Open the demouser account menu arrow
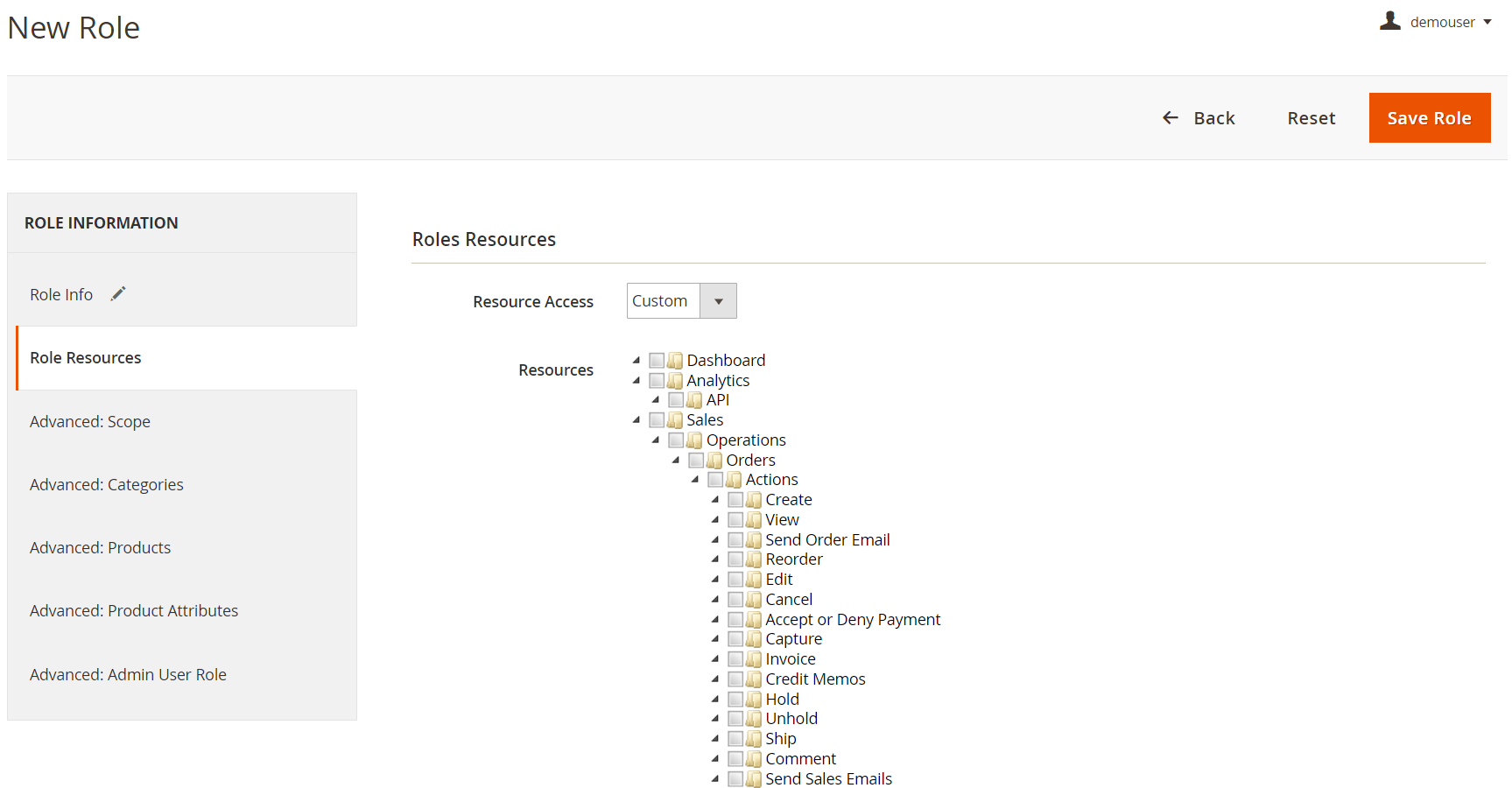 click(1487, 22)
